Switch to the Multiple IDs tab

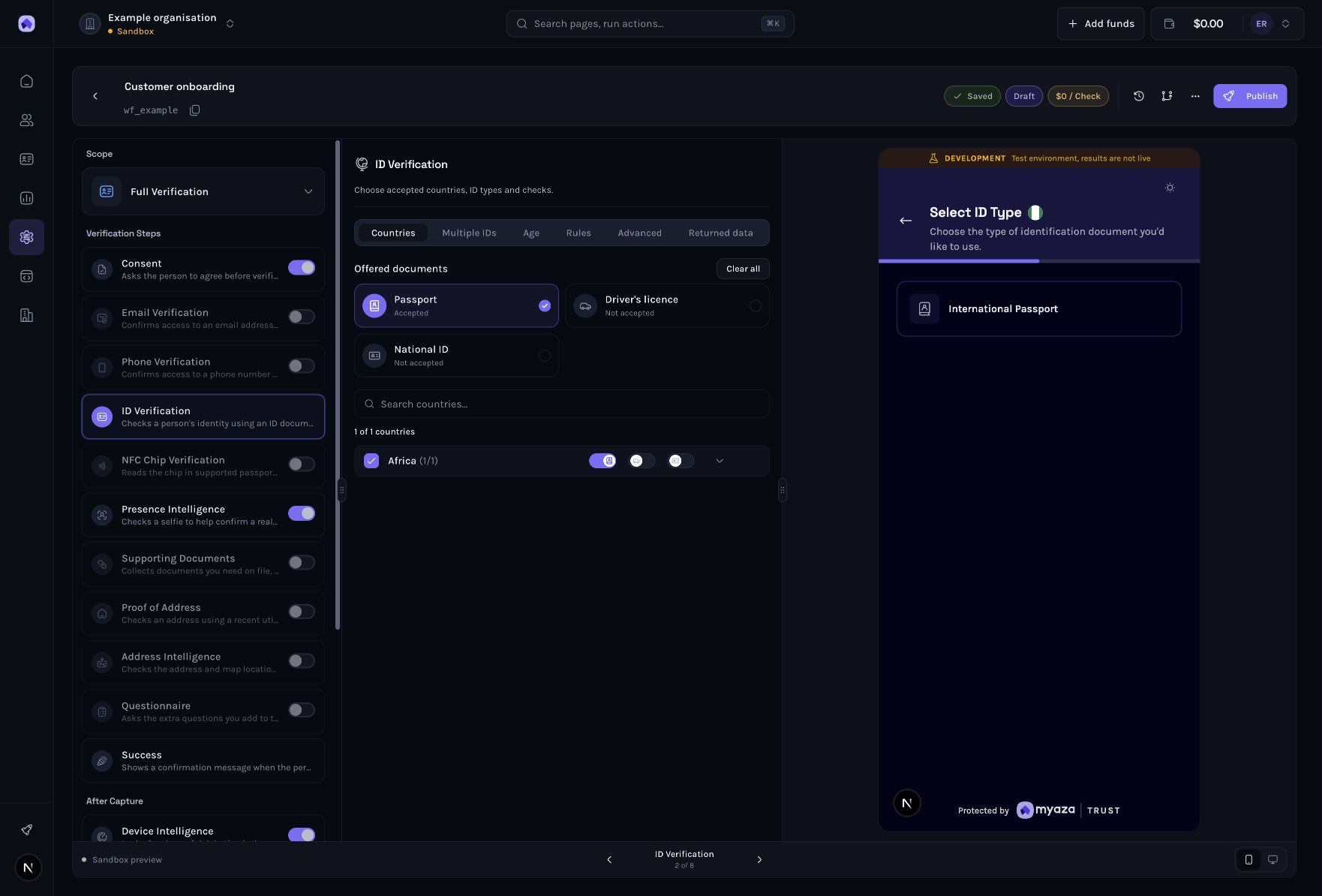[x=469, y=233]
